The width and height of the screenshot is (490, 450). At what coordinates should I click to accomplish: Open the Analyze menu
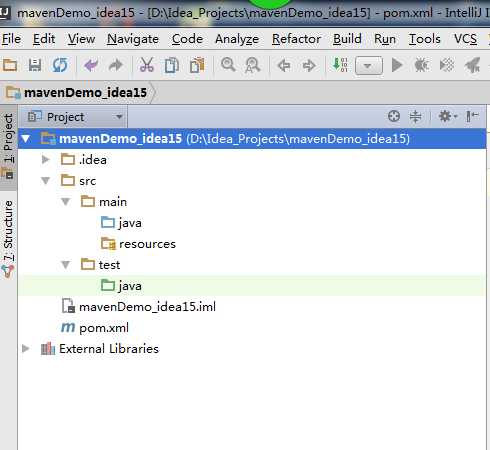pyautogui.click(x=237, y=39)
